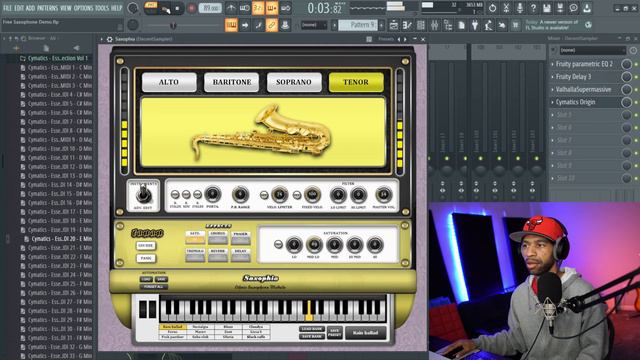
Task: Expand Cymatics Origin slot arrow
Action: (552, 102)
